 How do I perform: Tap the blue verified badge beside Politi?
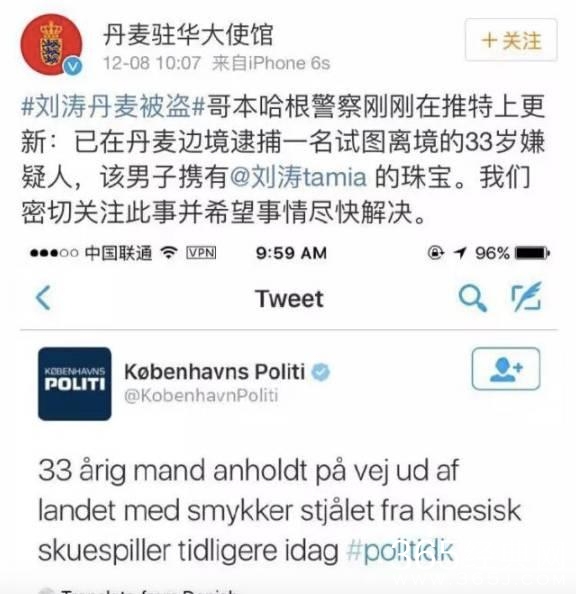pos(321,372)
